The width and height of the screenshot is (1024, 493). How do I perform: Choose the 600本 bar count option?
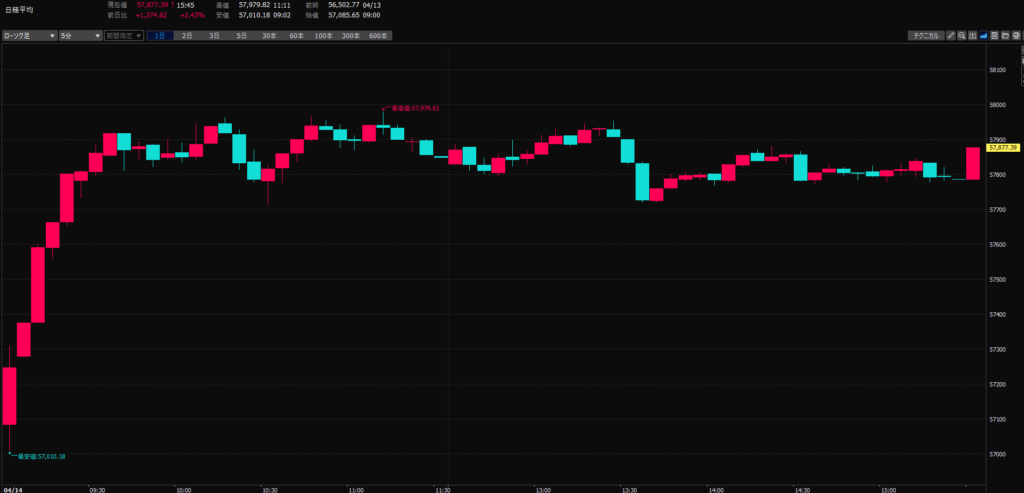click(x=377, y=36)
